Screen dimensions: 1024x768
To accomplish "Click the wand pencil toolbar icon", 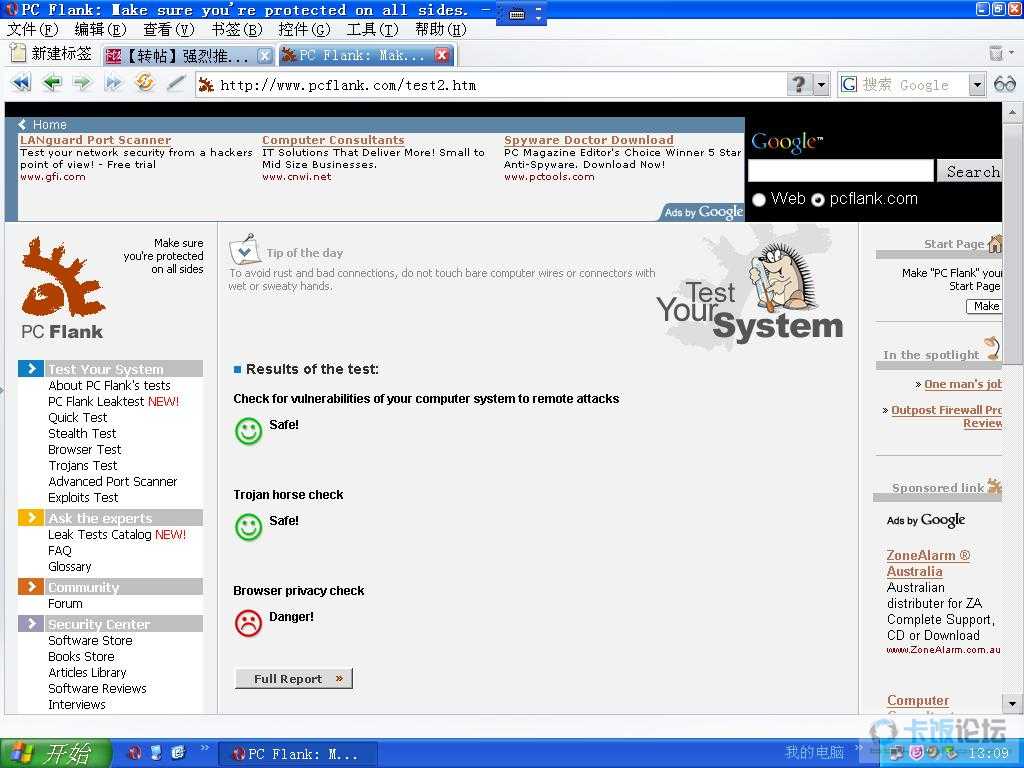I will (175, 83).
